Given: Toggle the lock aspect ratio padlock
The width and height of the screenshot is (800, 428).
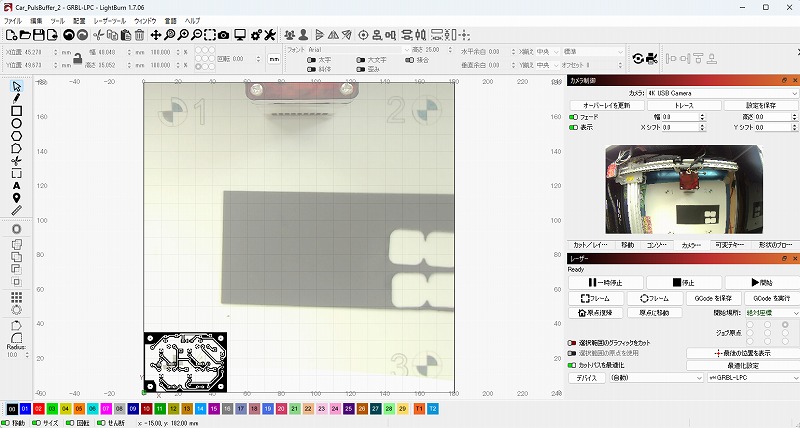Looking at the screenshot, I should (x=76, y=57).
